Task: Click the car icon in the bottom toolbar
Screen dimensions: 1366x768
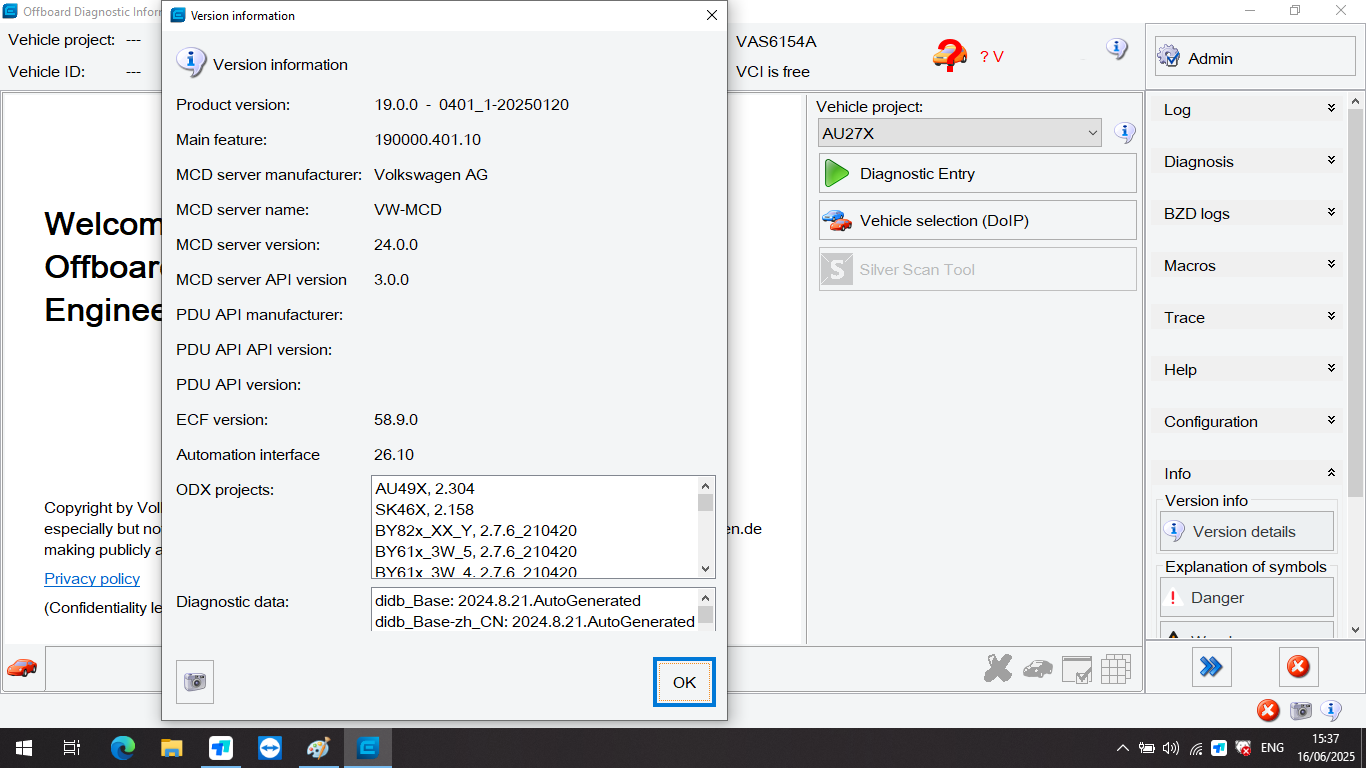Action: click(x=22, y=668)
